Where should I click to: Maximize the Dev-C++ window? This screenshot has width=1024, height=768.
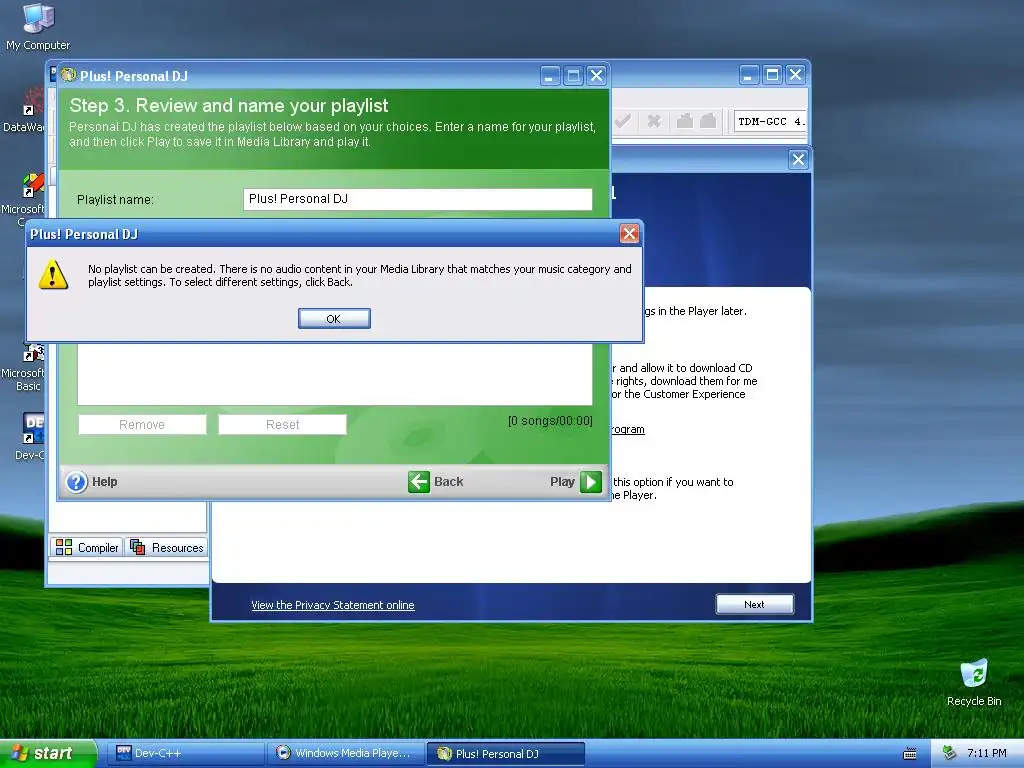click(x=772, y=75)
